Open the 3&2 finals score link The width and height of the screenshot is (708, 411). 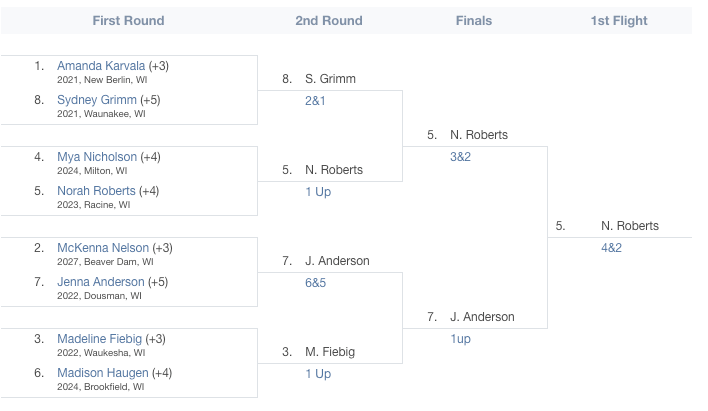pyautogui.click(x=460, y=157)
